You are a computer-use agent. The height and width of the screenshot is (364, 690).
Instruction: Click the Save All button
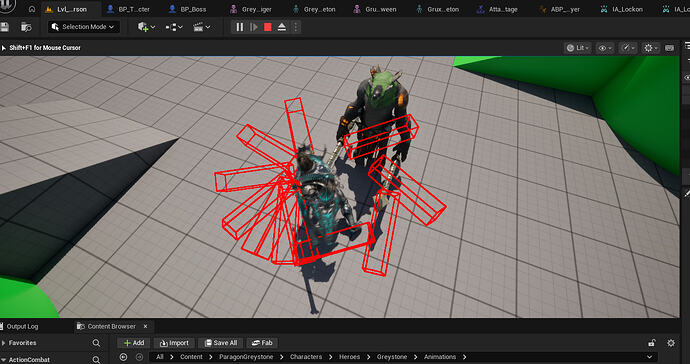click(220, 343)
